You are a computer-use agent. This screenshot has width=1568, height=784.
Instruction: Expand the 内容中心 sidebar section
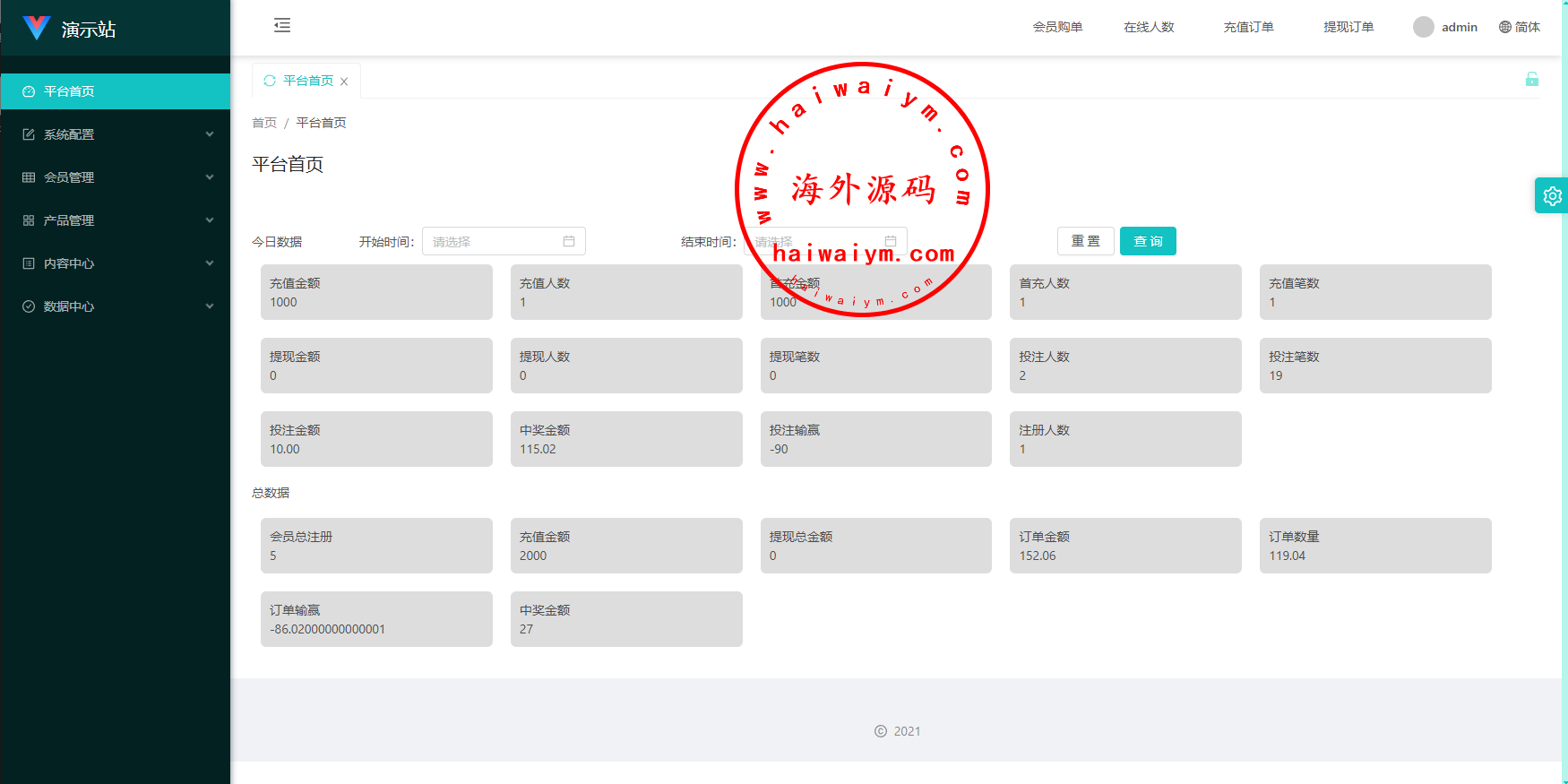115,263
